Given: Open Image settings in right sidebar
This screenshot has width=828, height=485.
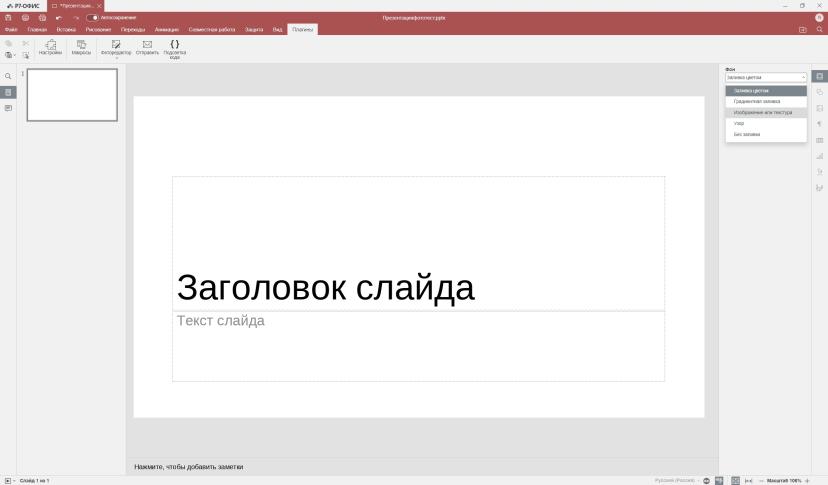Looking at the screenshot, I should (x=820, y=108).
